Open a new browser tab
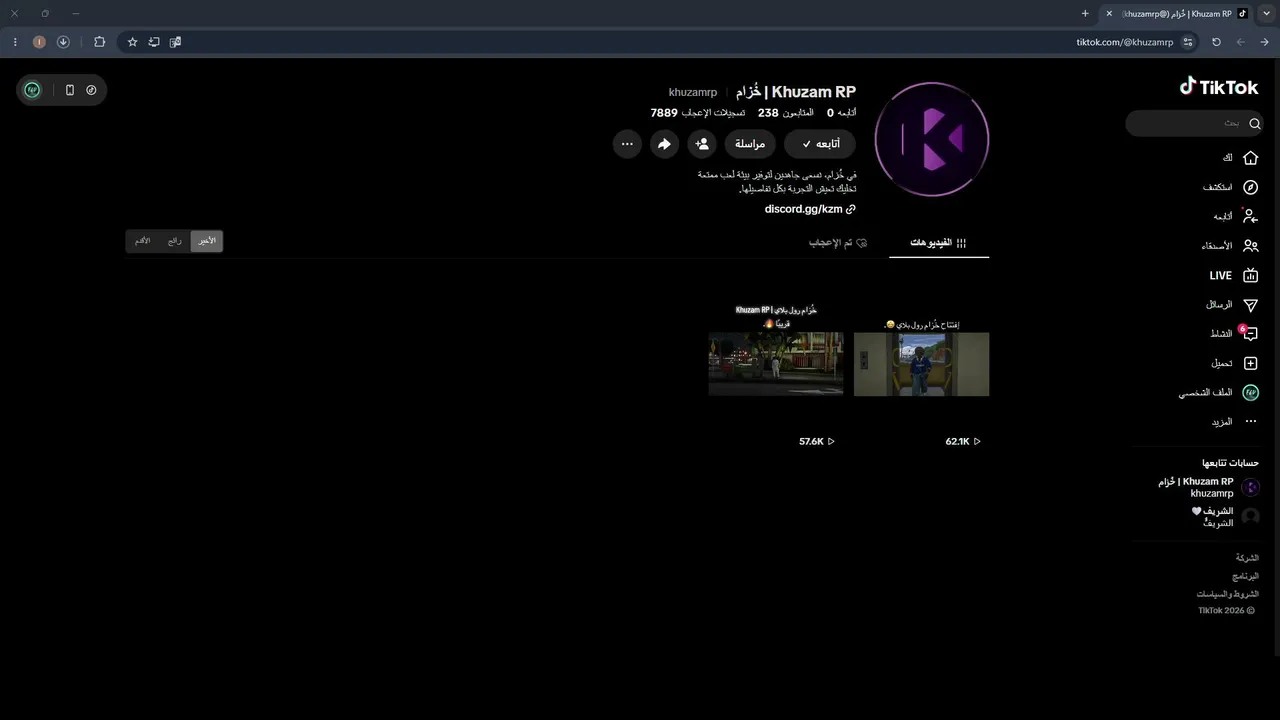This screenshot has width=1280, height=720. [x=1085, y=13]
